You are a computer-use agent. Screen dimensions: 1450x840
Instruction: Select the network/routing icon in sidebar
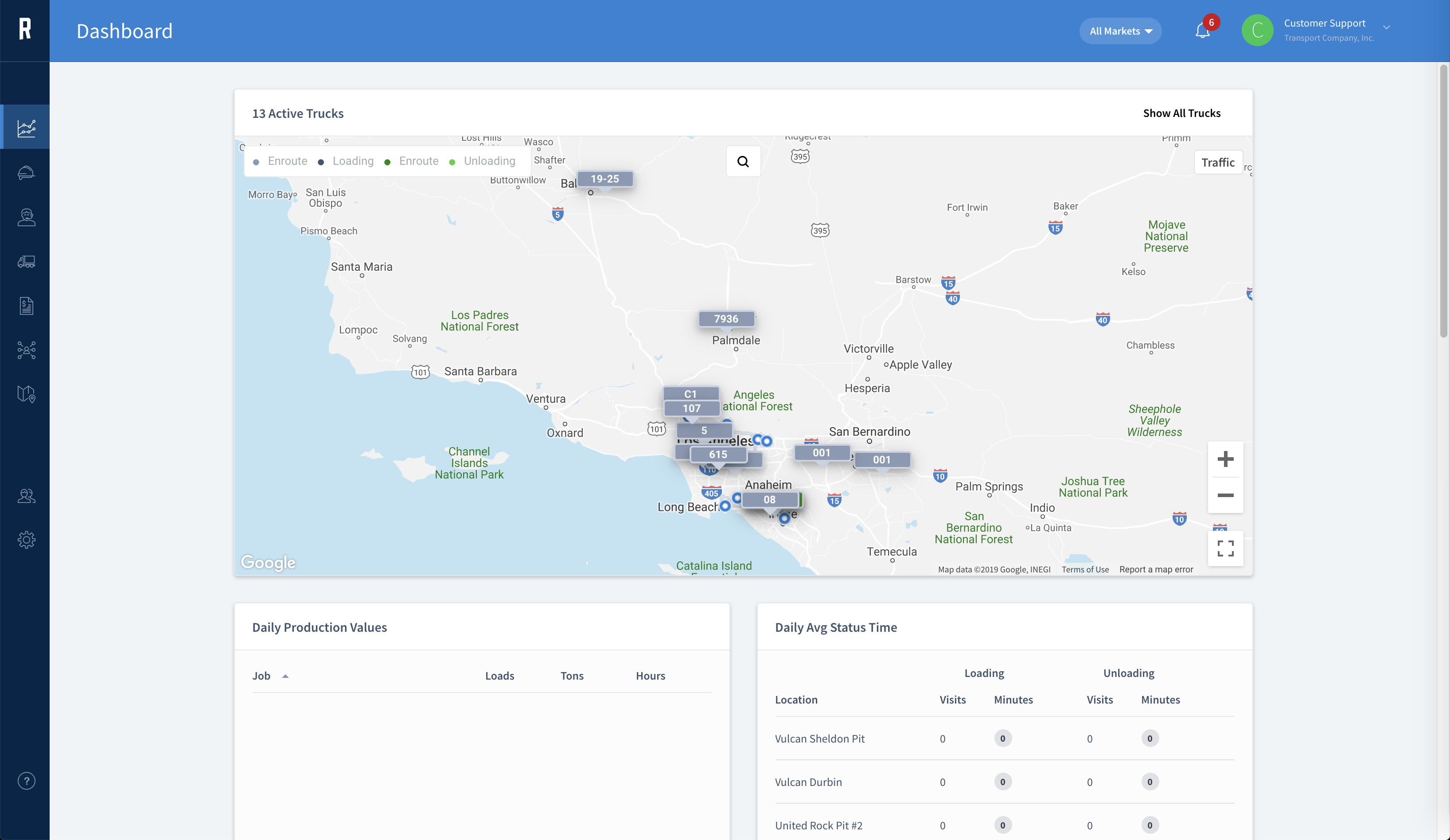(x=27, y=350)
